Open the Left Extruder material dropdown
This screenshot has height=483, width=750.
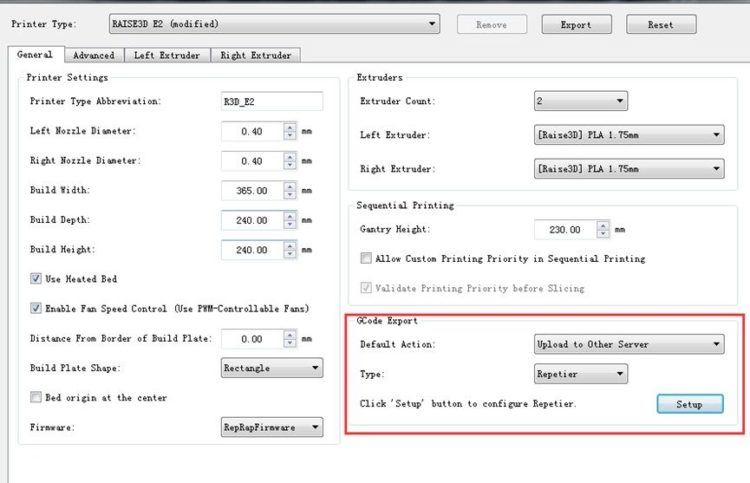(629, 135)
